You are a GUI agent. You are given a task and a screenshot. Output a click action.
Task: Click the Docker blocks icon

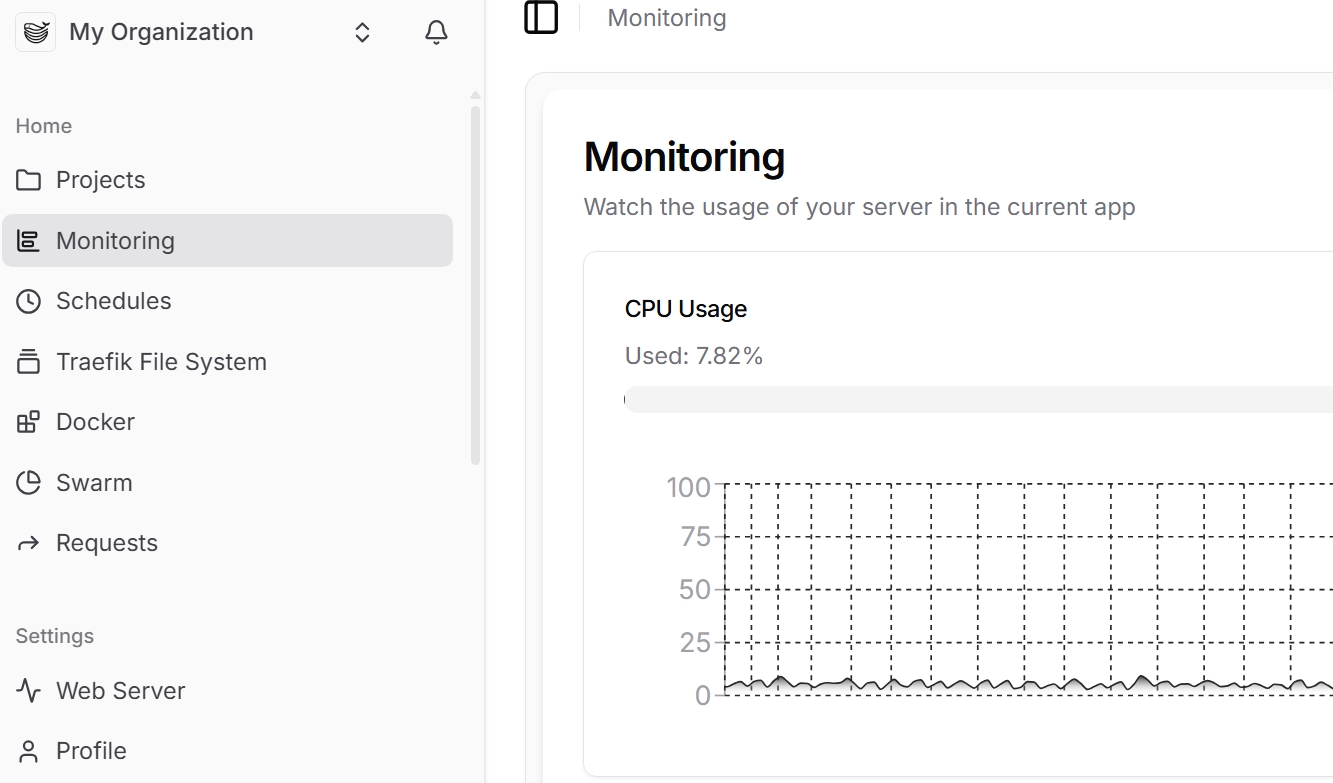coord(29,422)
